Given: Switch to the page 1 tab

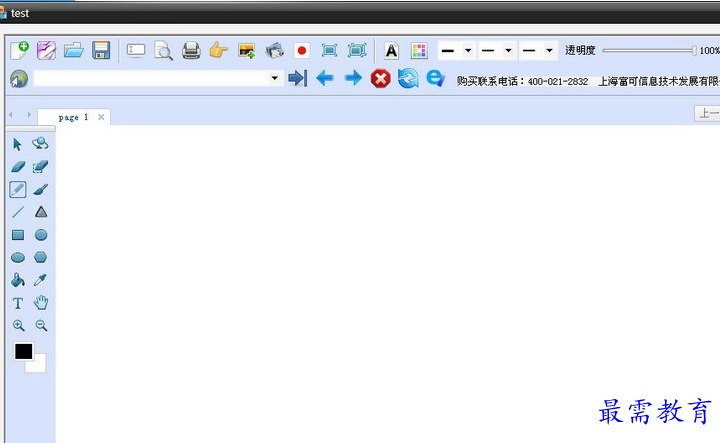Looking at the screenshot, I should pyautogui.click(x=73, y=118).
